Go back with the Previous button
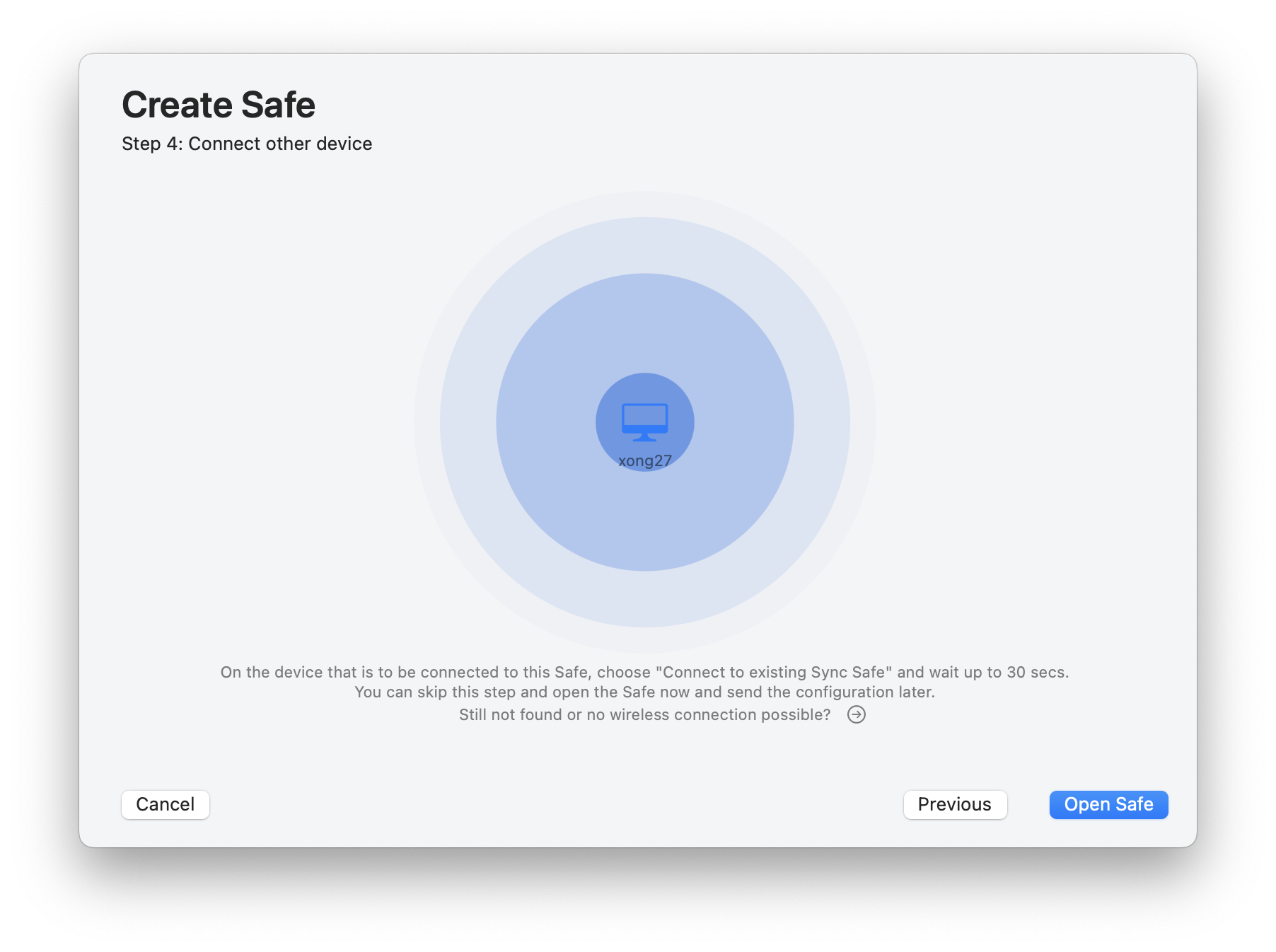The image size is (1276, 952). point(955,804)
